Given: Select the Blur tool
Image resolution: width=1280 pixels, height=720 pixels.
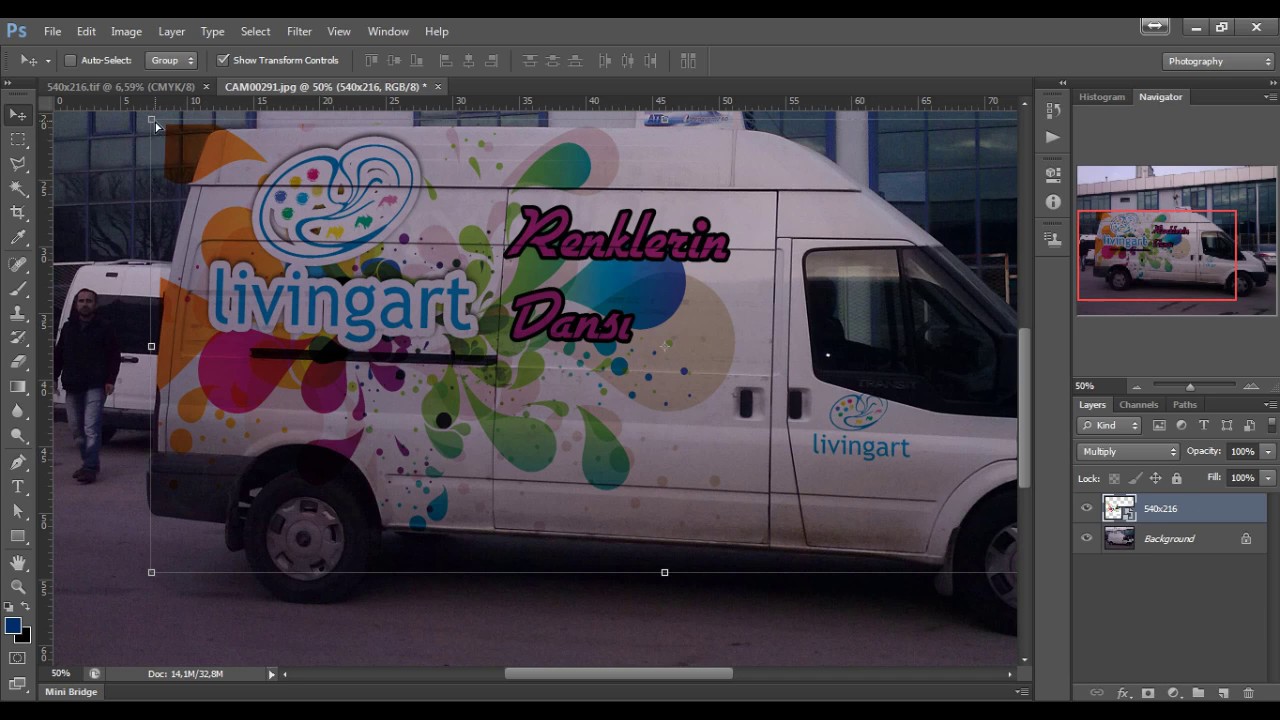Looking at the screenshot, I should pyautogui.click(x=18, y=411).
